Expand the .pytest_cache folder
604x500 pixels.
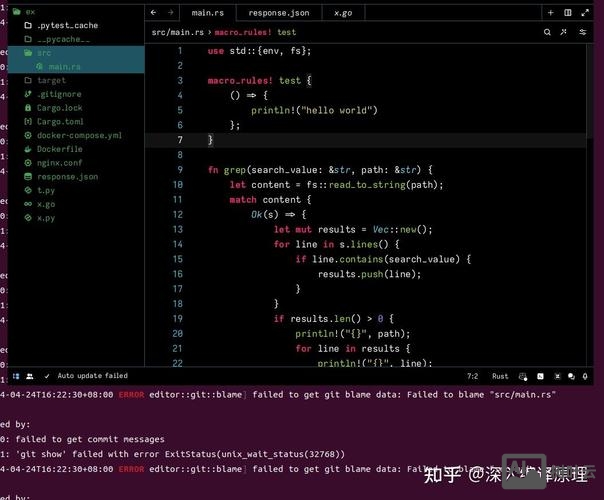(x=28, y=25)
